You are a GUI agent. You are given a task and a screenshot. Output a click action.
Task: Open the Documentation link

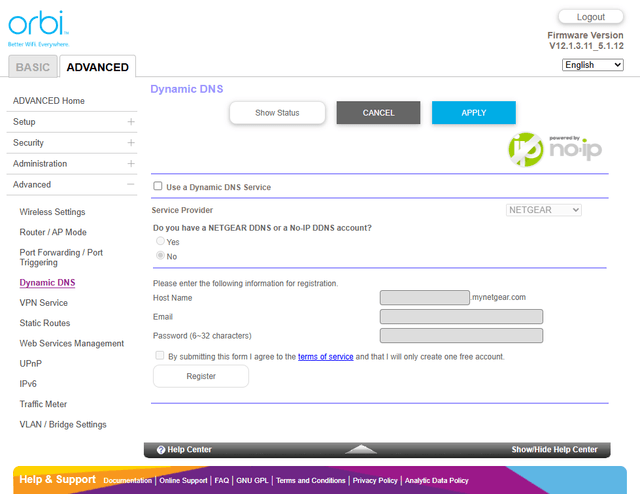pos(127,481)
